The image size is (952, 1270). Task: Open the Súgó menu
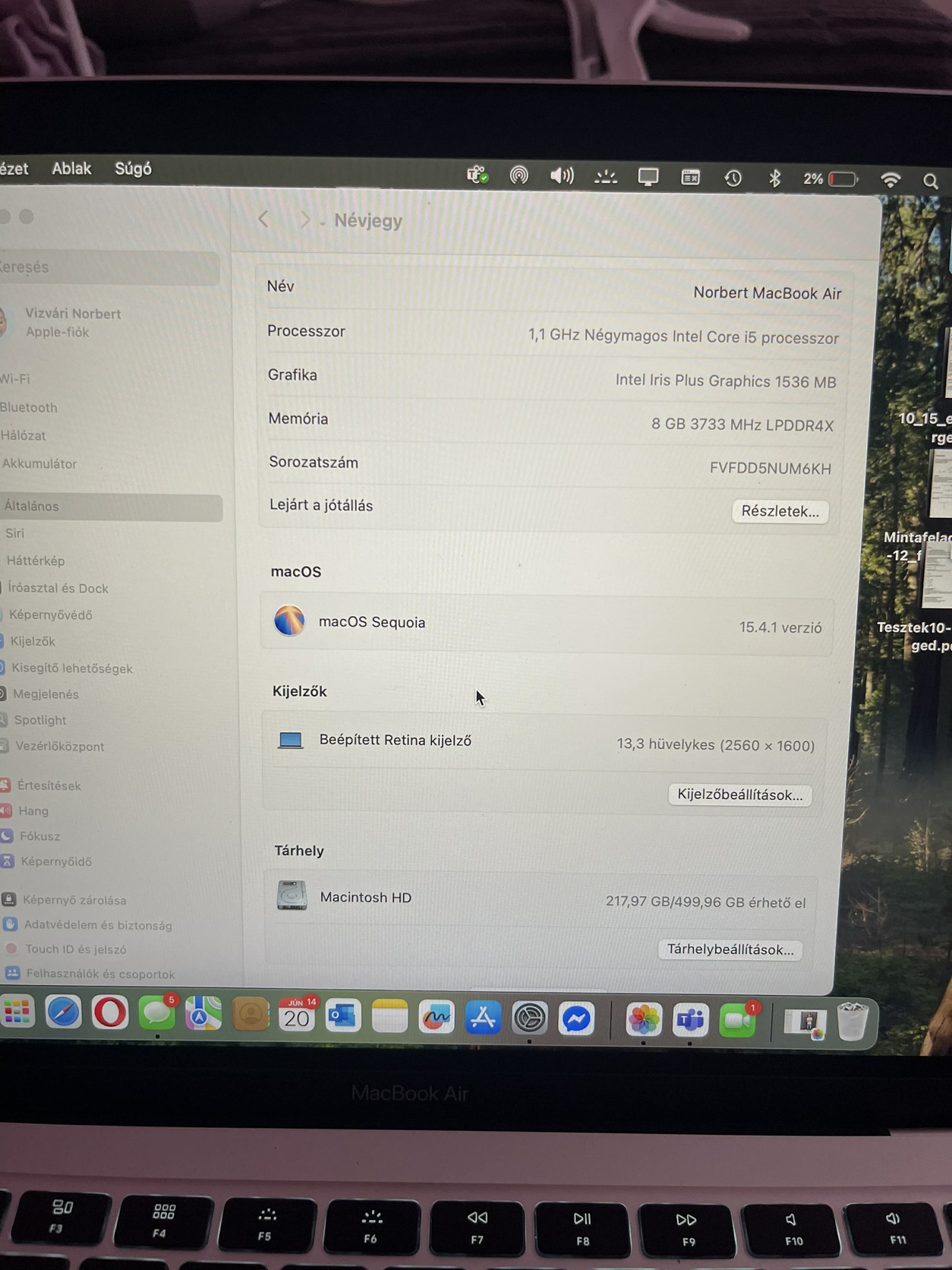[133, 169]
